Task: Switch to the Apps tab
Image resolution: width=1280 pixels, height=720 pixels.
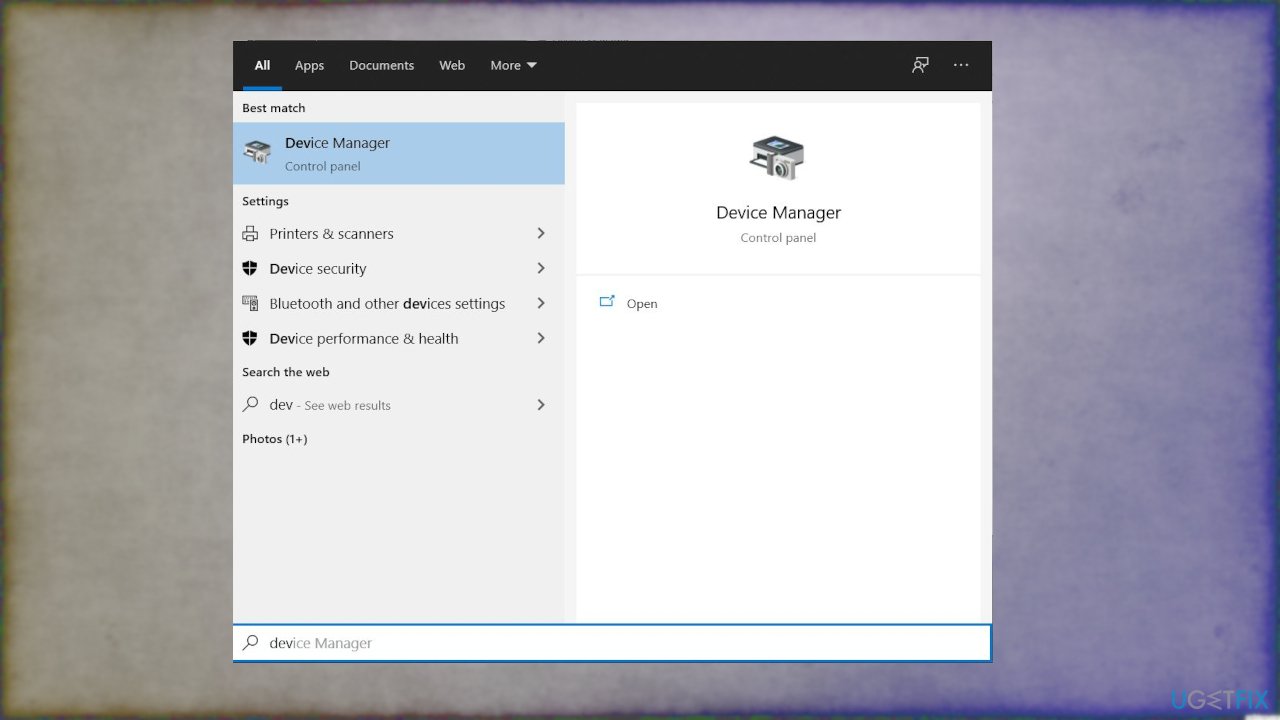Action: (309, 65)
